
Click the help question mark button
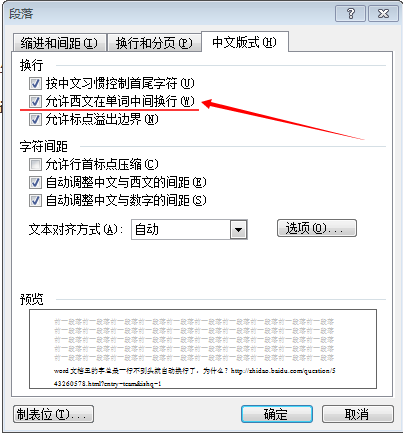click(350, 14)
